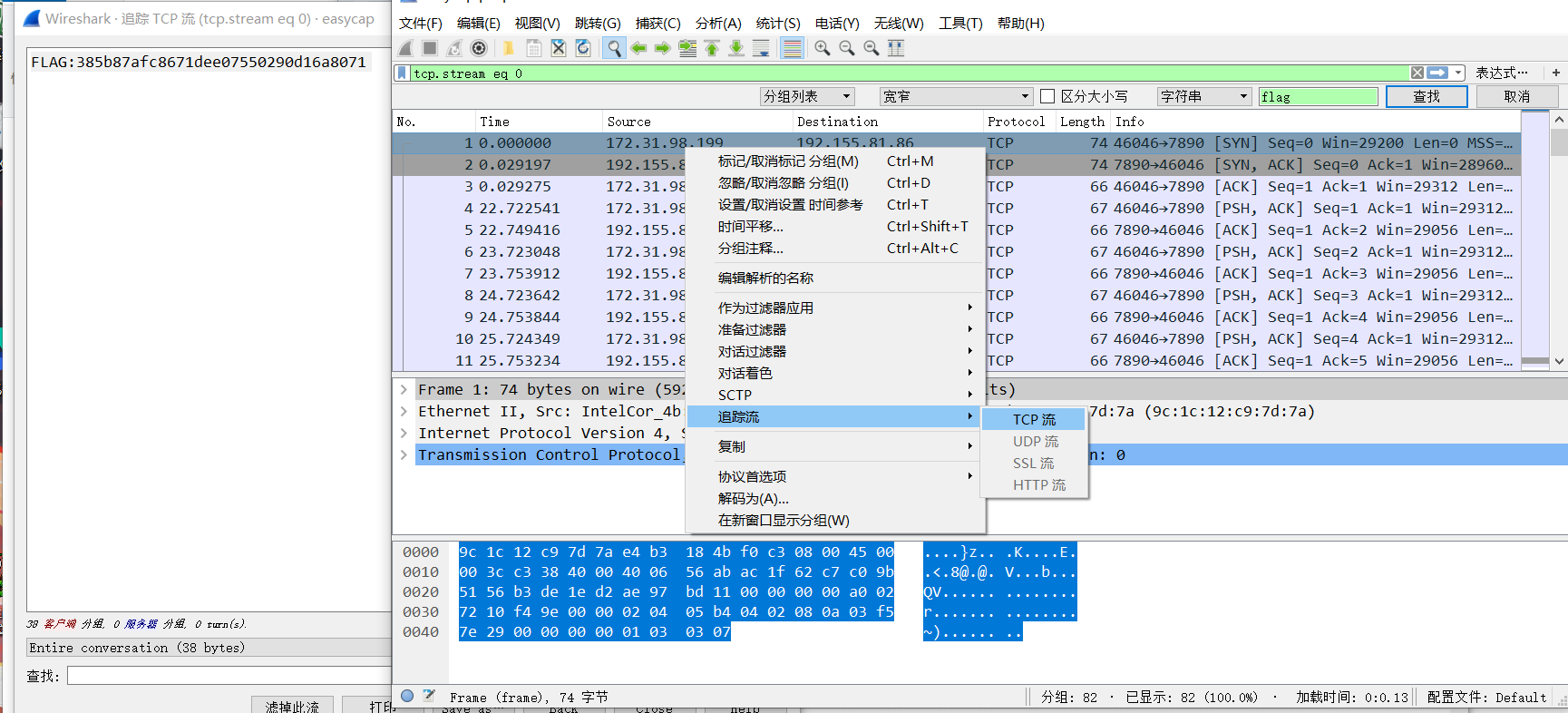Click the Expression button

(1501, 73)
